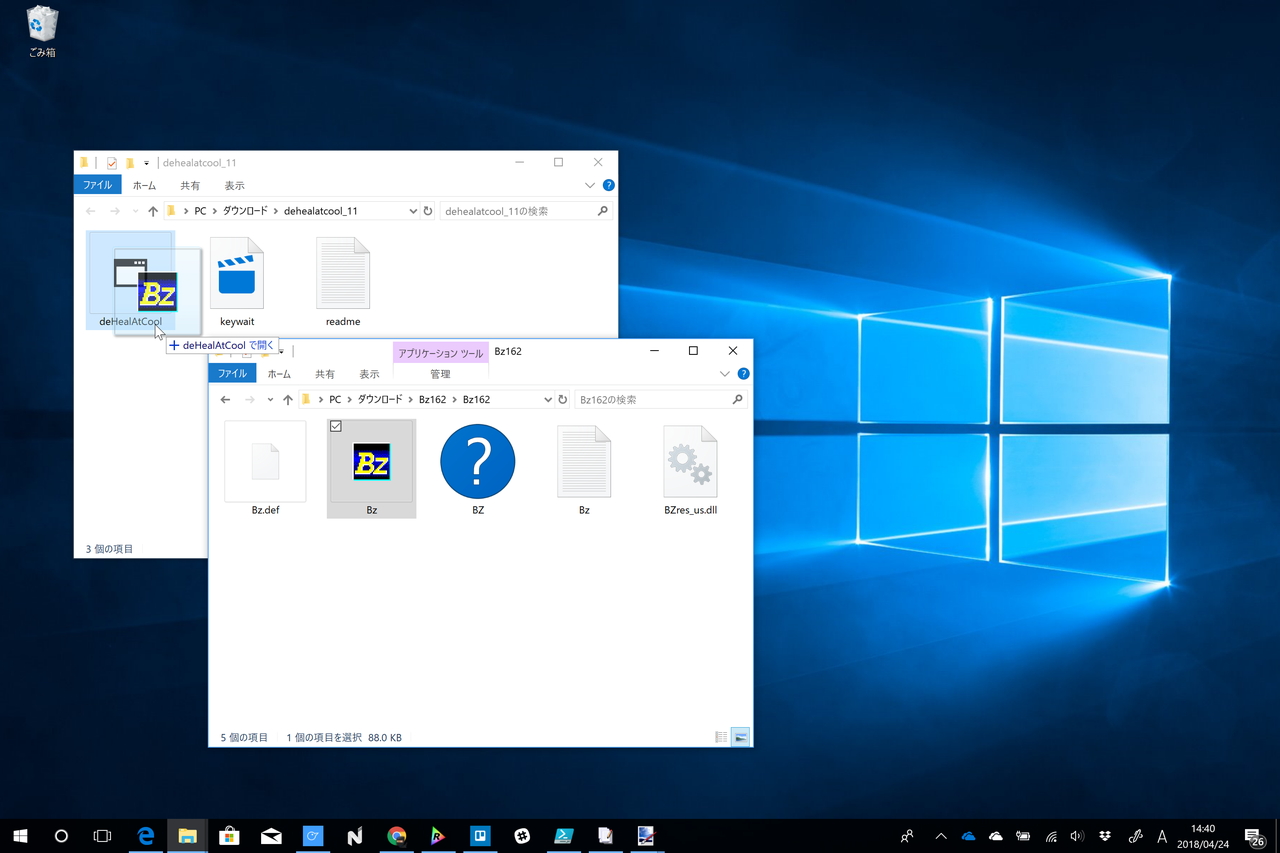Open the blue OneDrive tray icon
This screenshot has width=1280, height=853.
point(968,836)
